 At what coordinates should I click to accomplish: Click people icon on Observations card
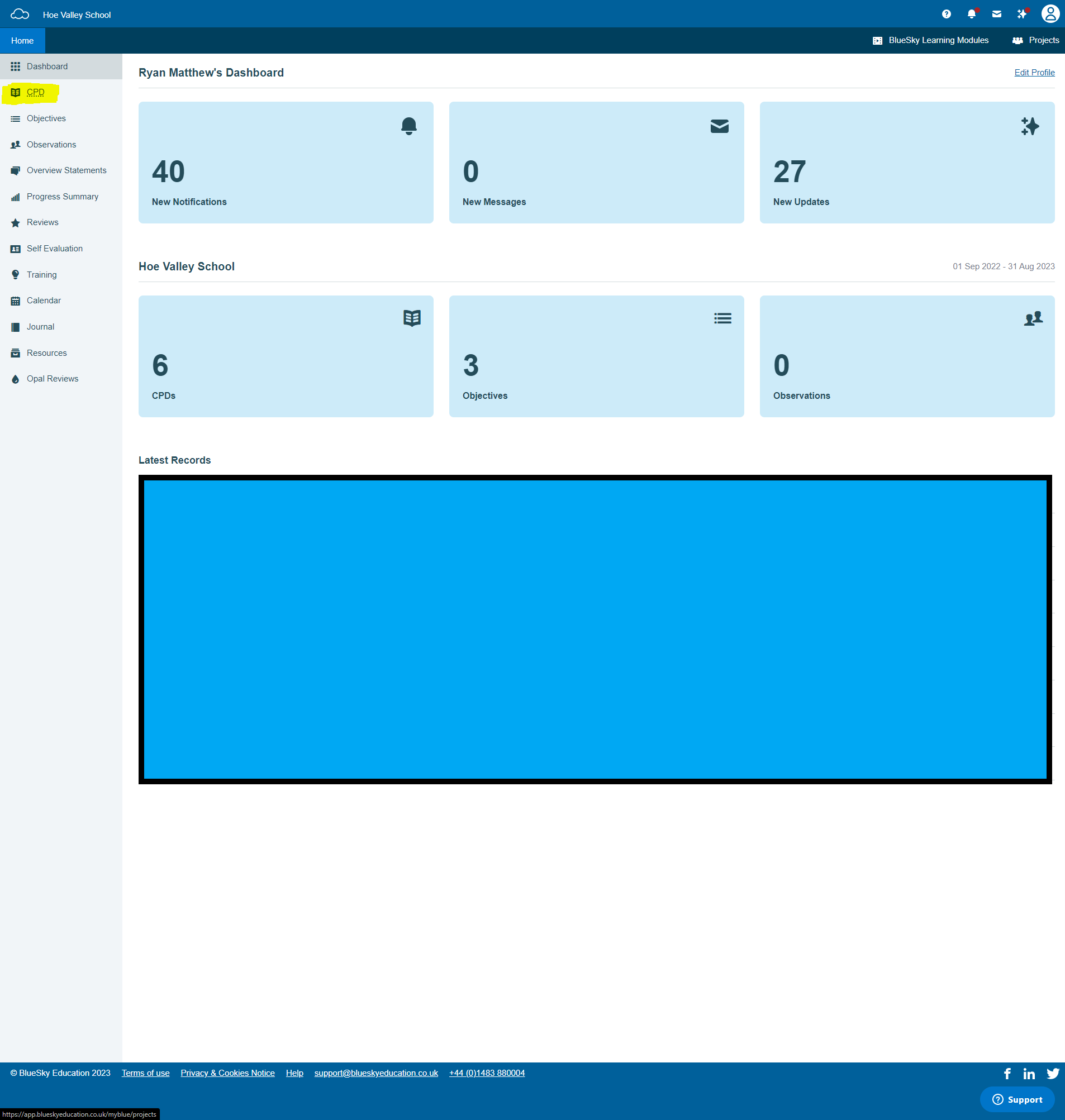pos(1033,318)
